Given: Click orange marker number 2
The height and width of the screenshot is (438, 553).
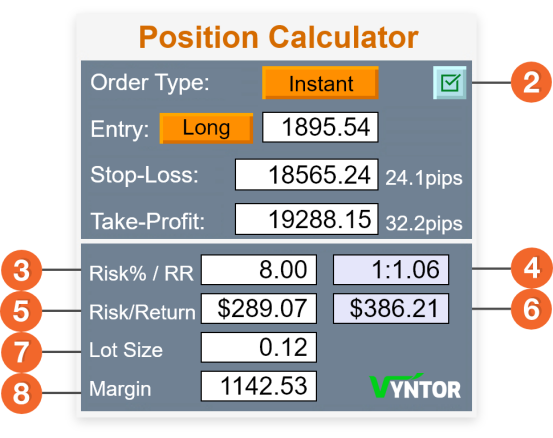Looking at the screenshot, I should [531, 82].
